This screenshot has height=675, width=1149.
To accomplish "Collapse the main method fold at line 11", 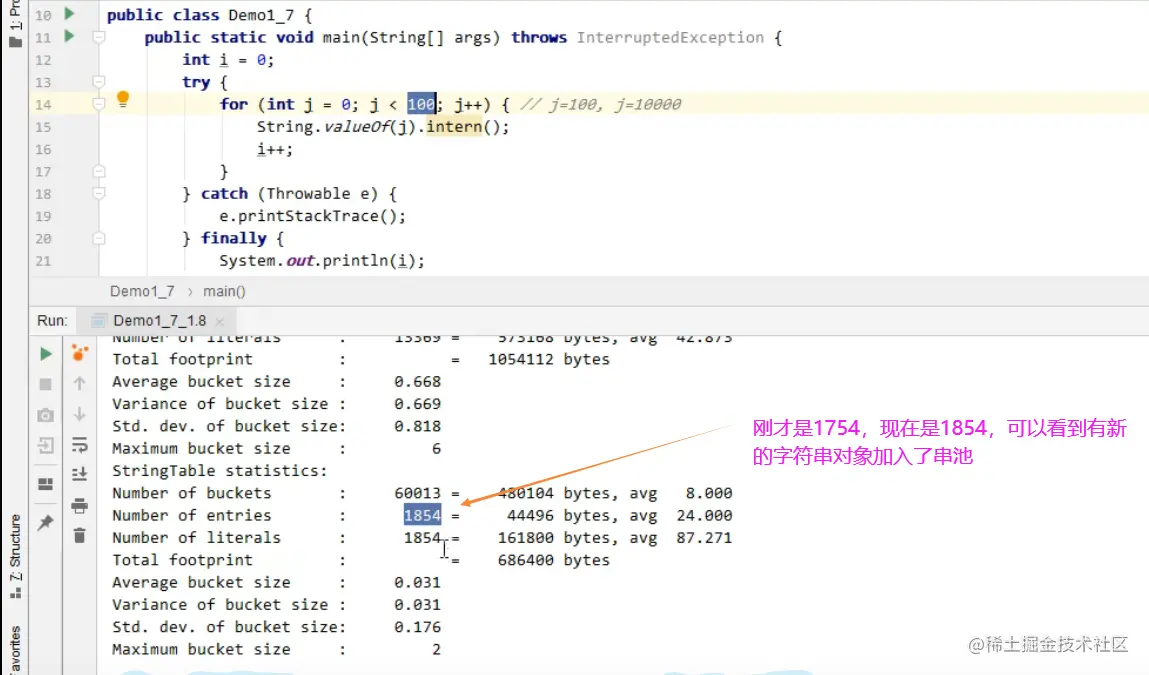I will [99, 37].
